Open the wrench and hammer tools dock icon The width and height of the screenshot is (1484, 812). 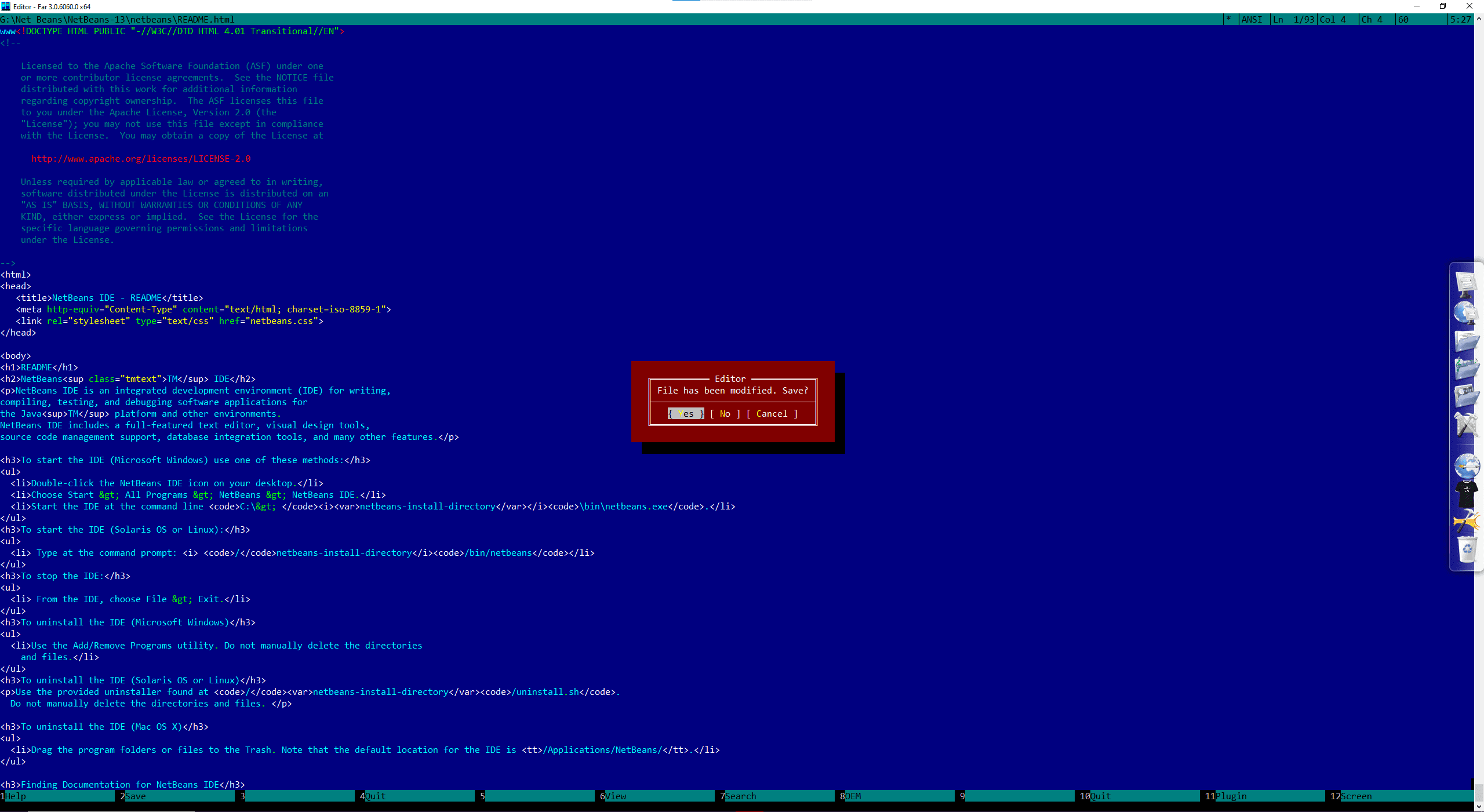(1466, 425)
